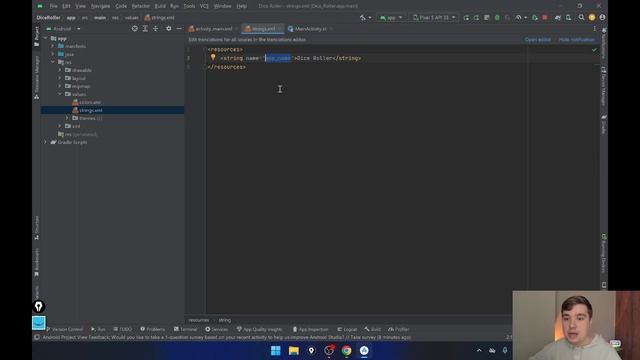Show hidden system tray icons

[x=479, y=350]
